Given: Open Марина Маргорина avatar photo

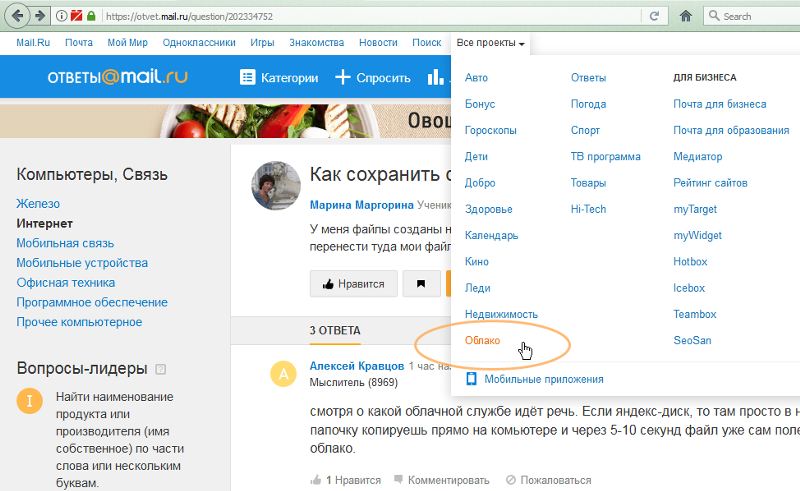Looking at the screenshot, I should point(276,186).
